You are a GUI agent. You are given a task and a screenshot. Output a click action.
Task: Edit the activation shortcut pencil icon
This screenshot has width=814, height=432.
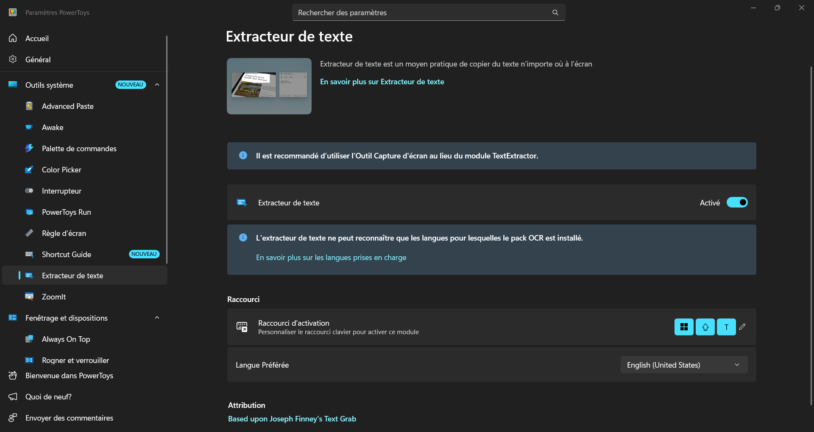click(x=742, y=327)
